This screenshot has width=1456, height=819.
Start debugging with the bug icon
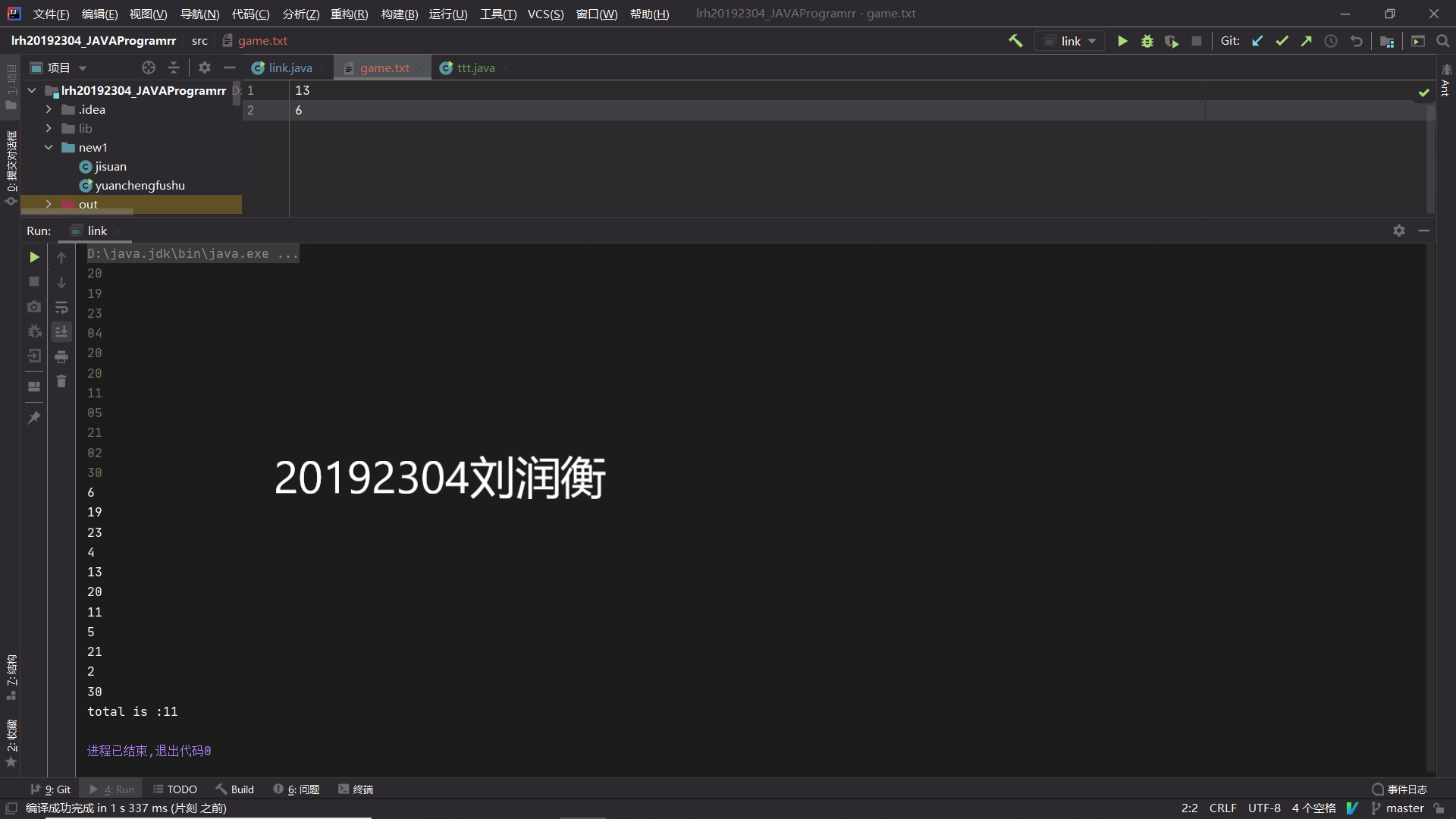pyautogui.click(x=1147, y=41)
